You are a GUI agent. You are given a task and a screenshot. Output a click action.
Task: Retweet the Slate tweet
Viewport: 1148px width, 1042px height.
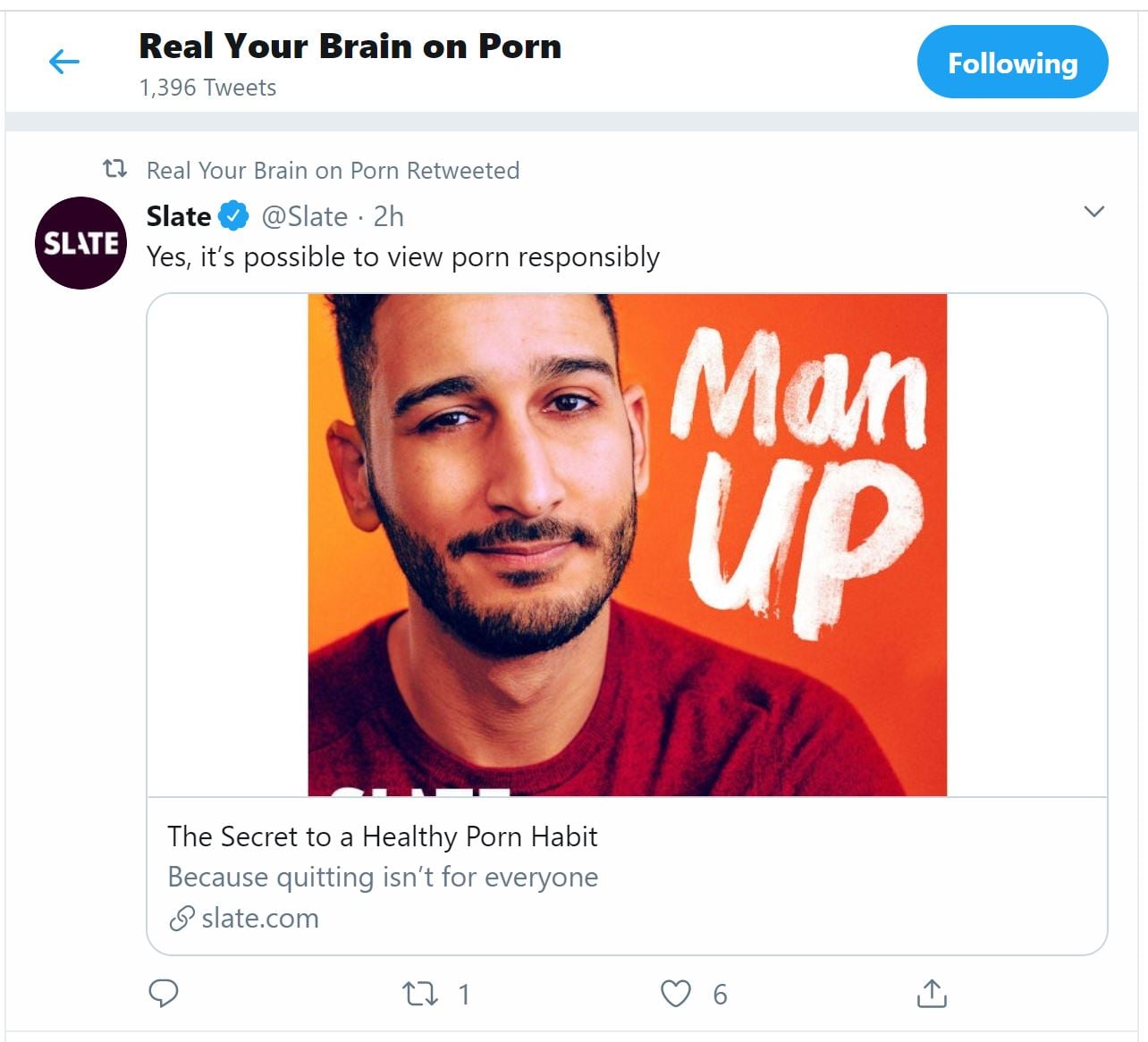[420, 994]
